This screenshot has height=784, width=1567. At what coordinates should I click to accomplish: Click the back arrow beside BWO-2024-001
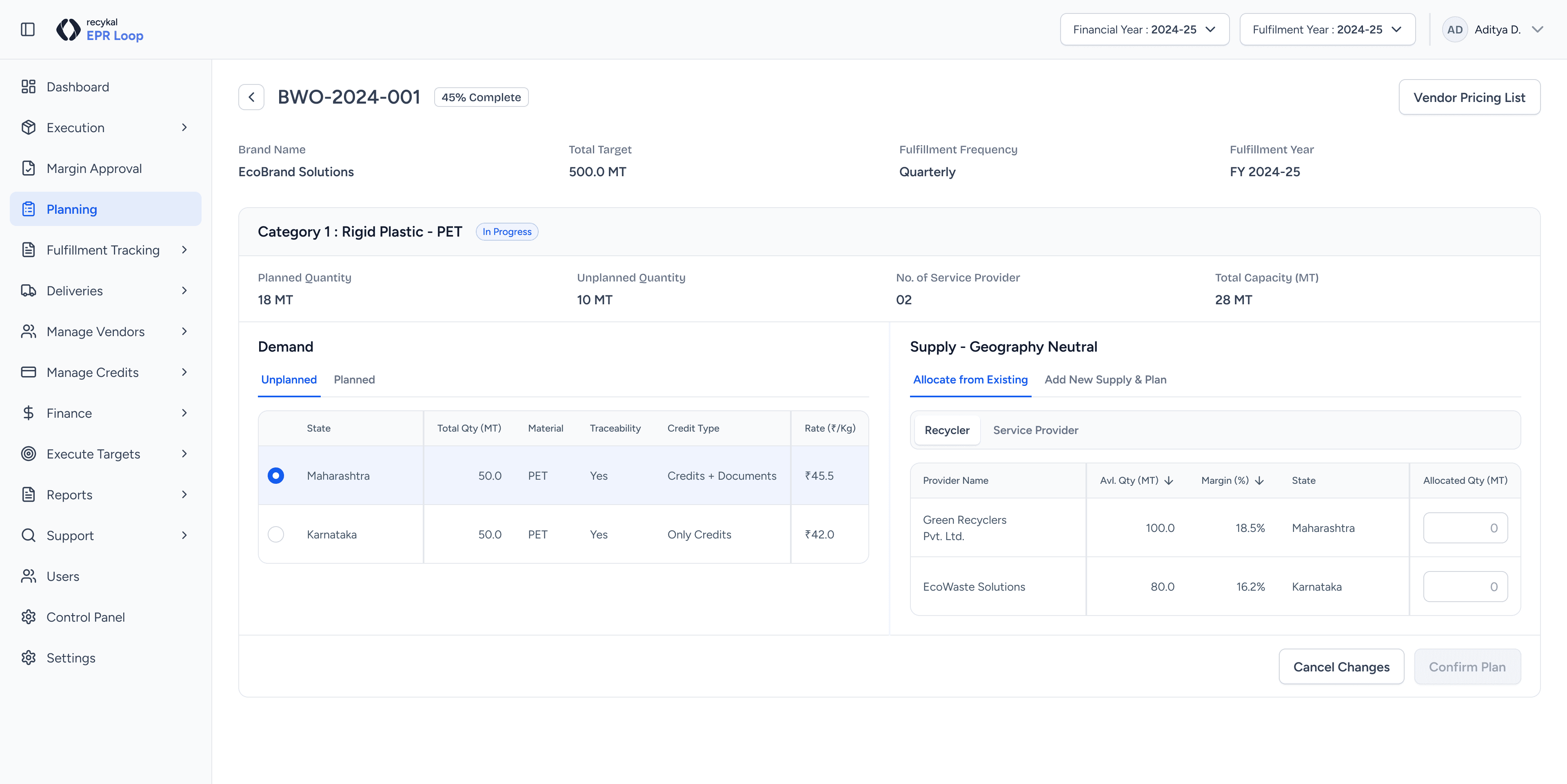[251, 97]
